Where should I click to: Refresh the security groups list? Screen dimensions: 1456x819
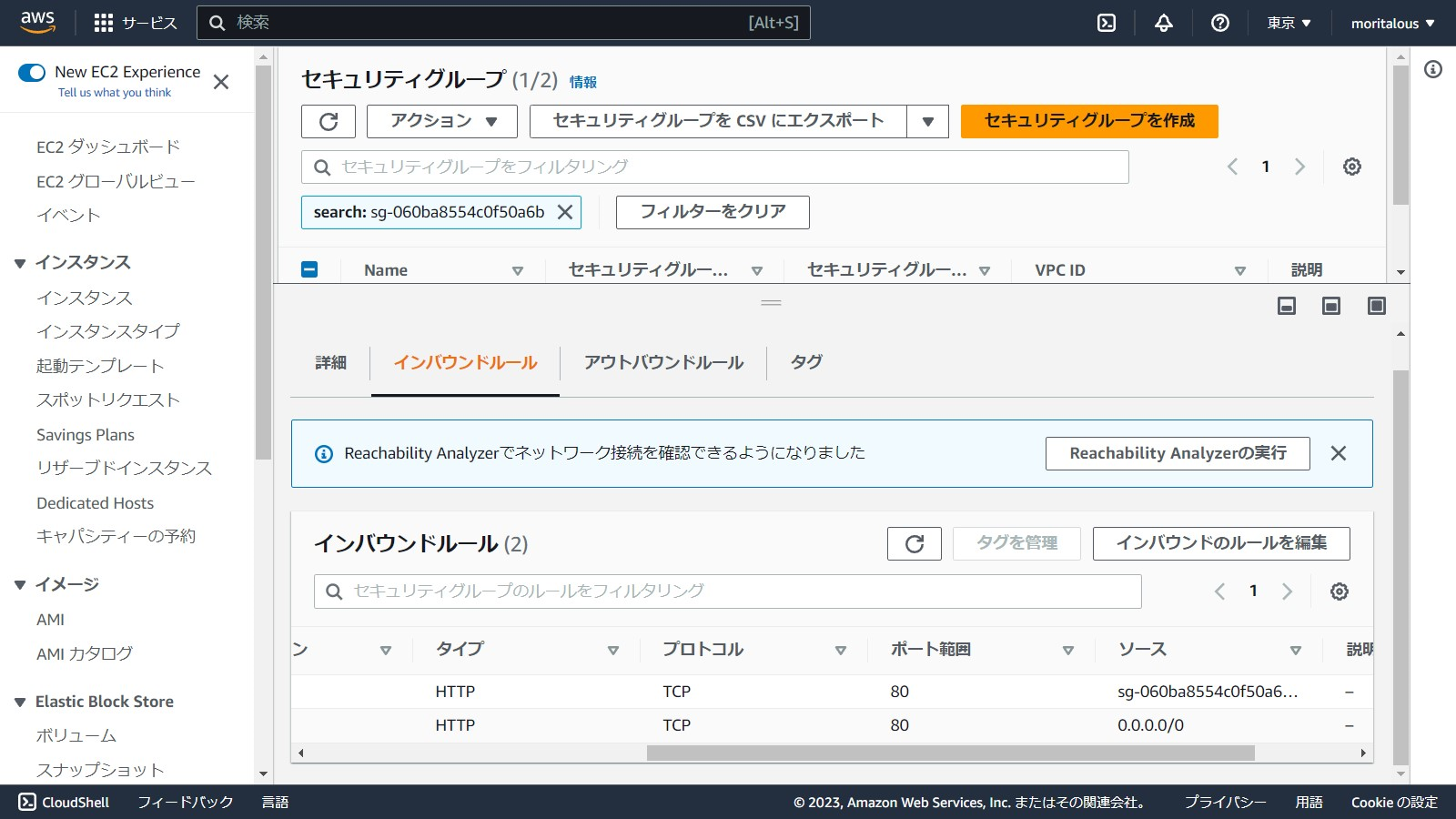[329, 121]
